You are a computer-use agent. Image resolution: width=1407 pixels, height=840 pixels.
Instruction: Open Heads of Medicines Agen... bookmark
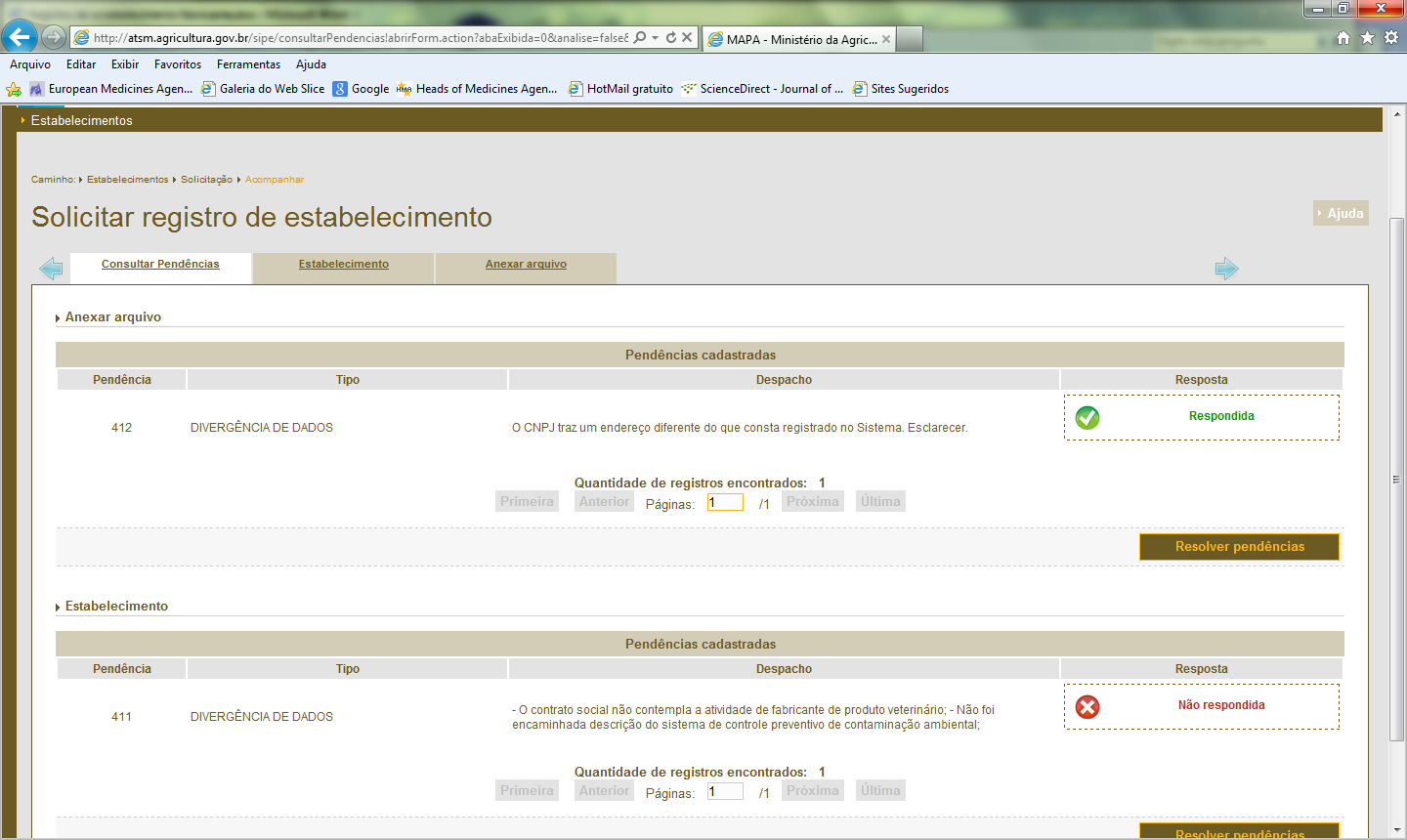(477, 89)
